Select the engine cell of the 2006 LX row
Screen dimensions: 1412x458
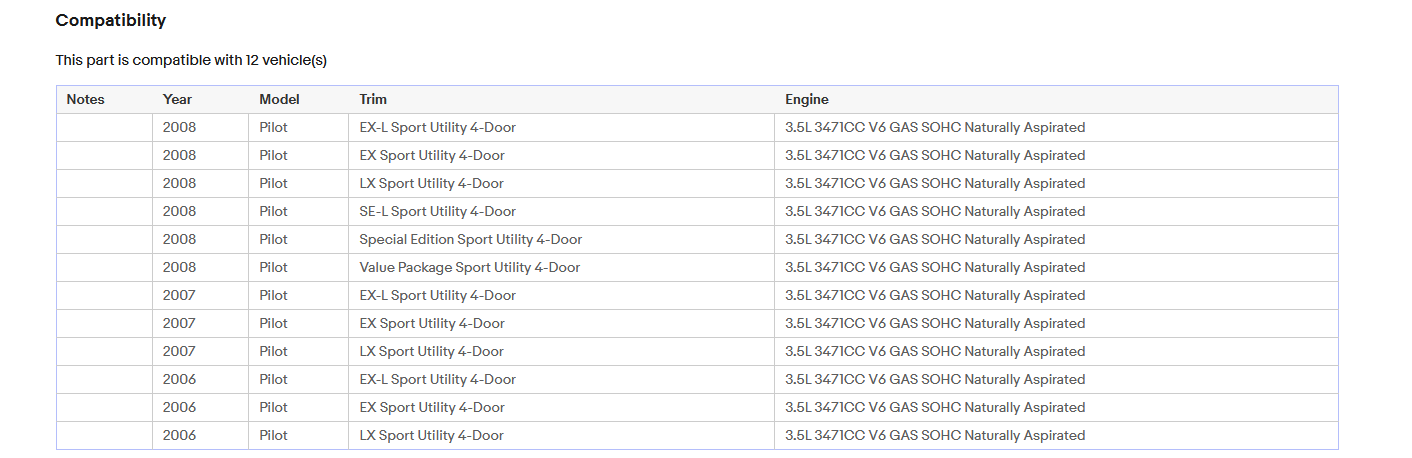1056,435
